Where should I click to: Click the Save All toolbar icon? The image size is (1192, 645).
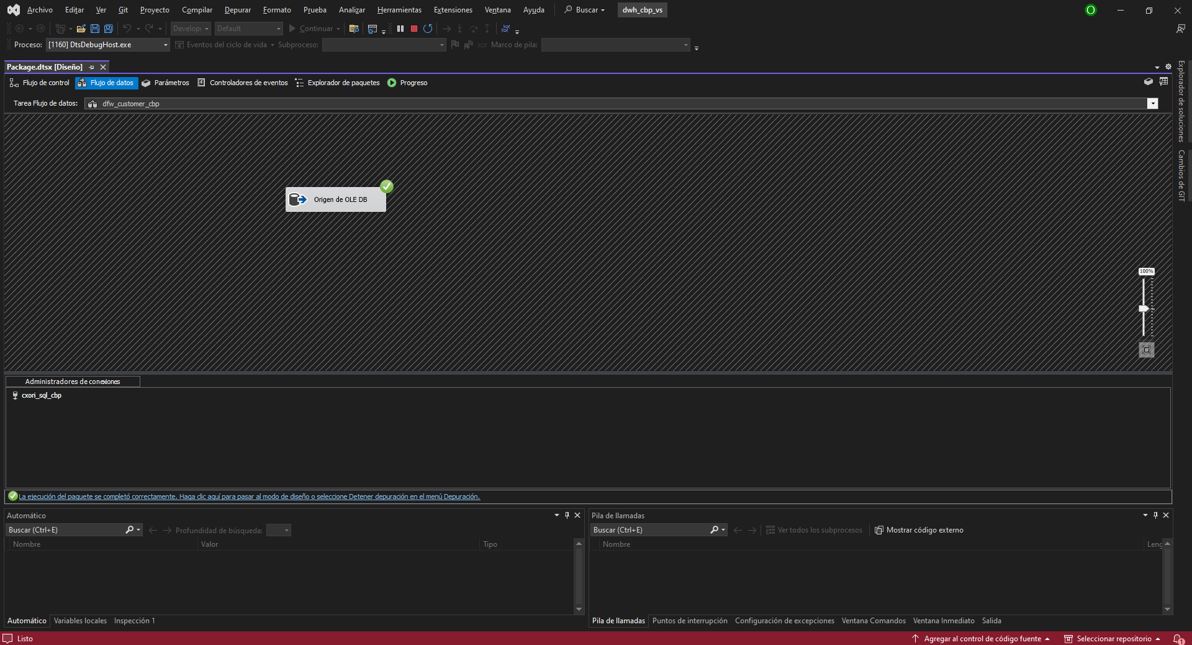109,29
